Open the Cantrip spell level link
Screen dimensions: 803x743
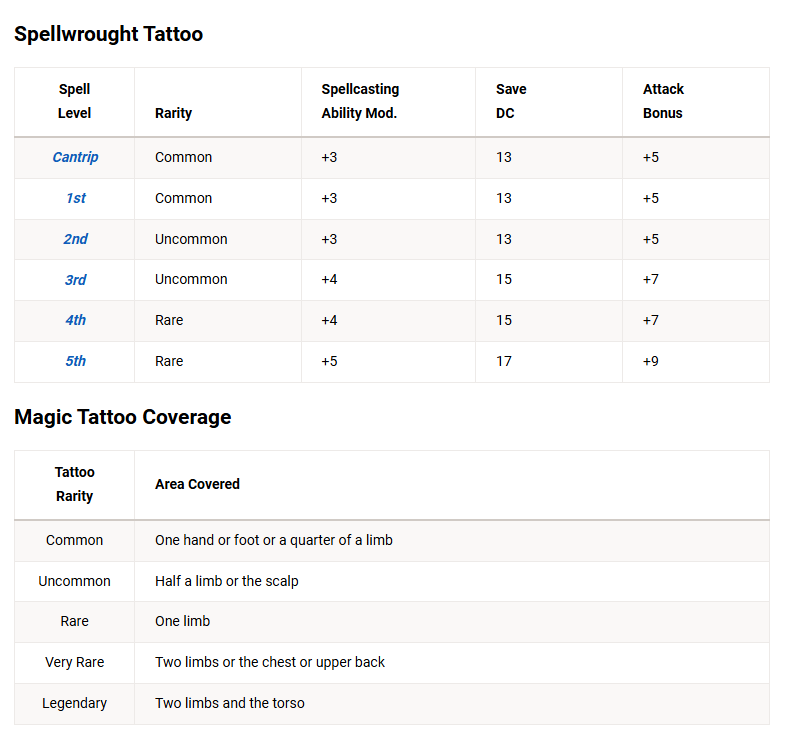[x=75, y=157]
